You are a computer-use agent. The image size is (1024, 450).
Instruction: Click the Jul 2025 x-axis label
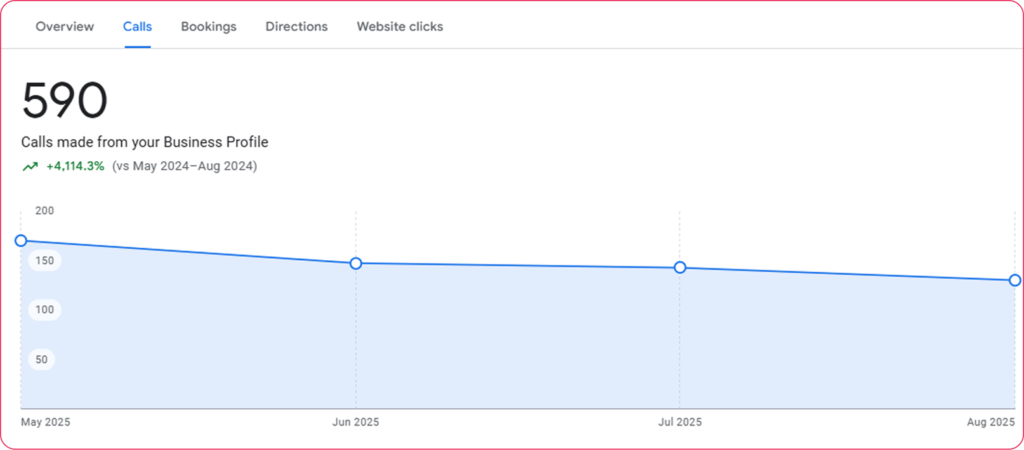pyautogui.click(x=680, y=423)
